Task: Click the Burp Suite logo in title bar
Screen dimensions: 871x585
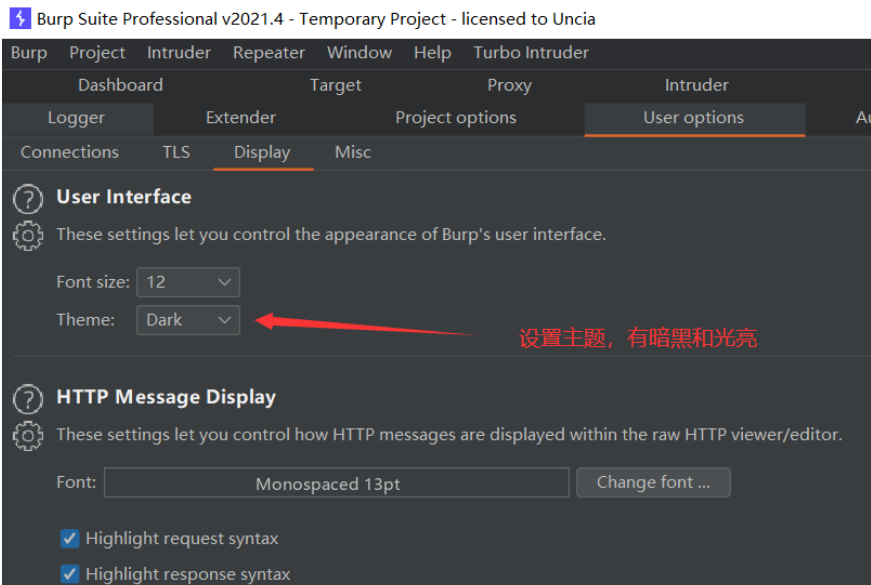Action: coord(20,18)
